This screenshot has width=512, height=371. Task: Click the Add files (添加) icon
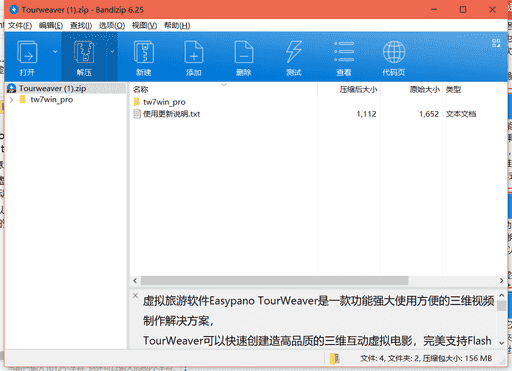[x=194, y=52]
